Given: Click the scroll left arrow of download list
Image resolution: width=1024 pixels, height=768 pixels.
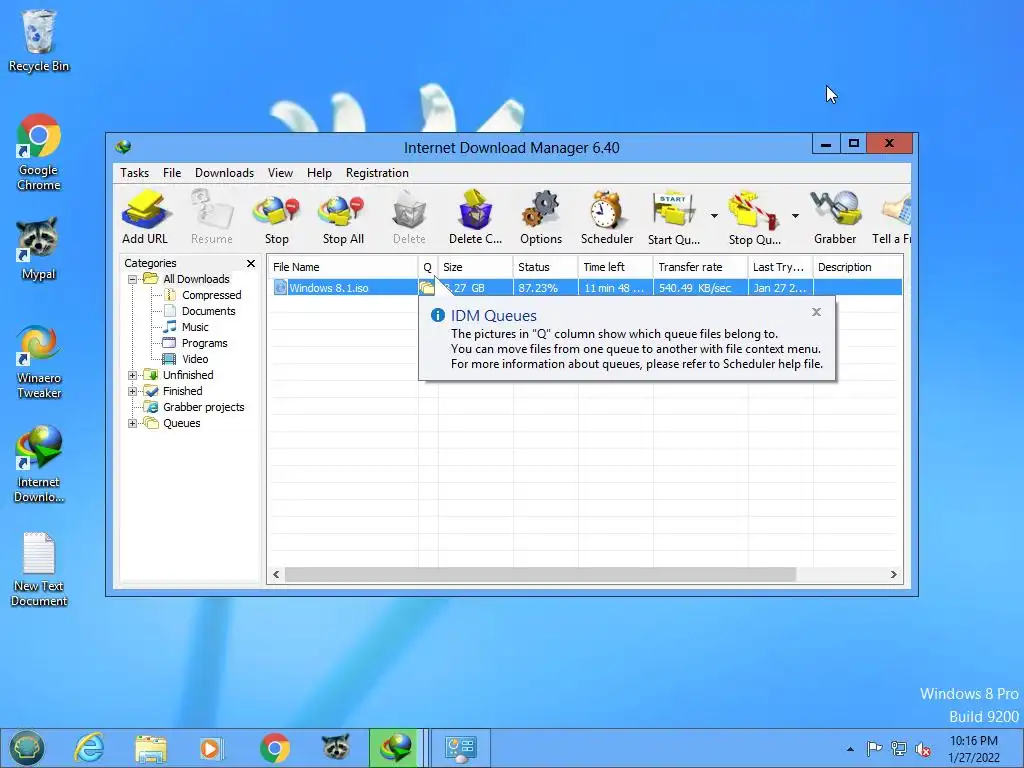Looking at the screenshot, I should pos(276,575).
